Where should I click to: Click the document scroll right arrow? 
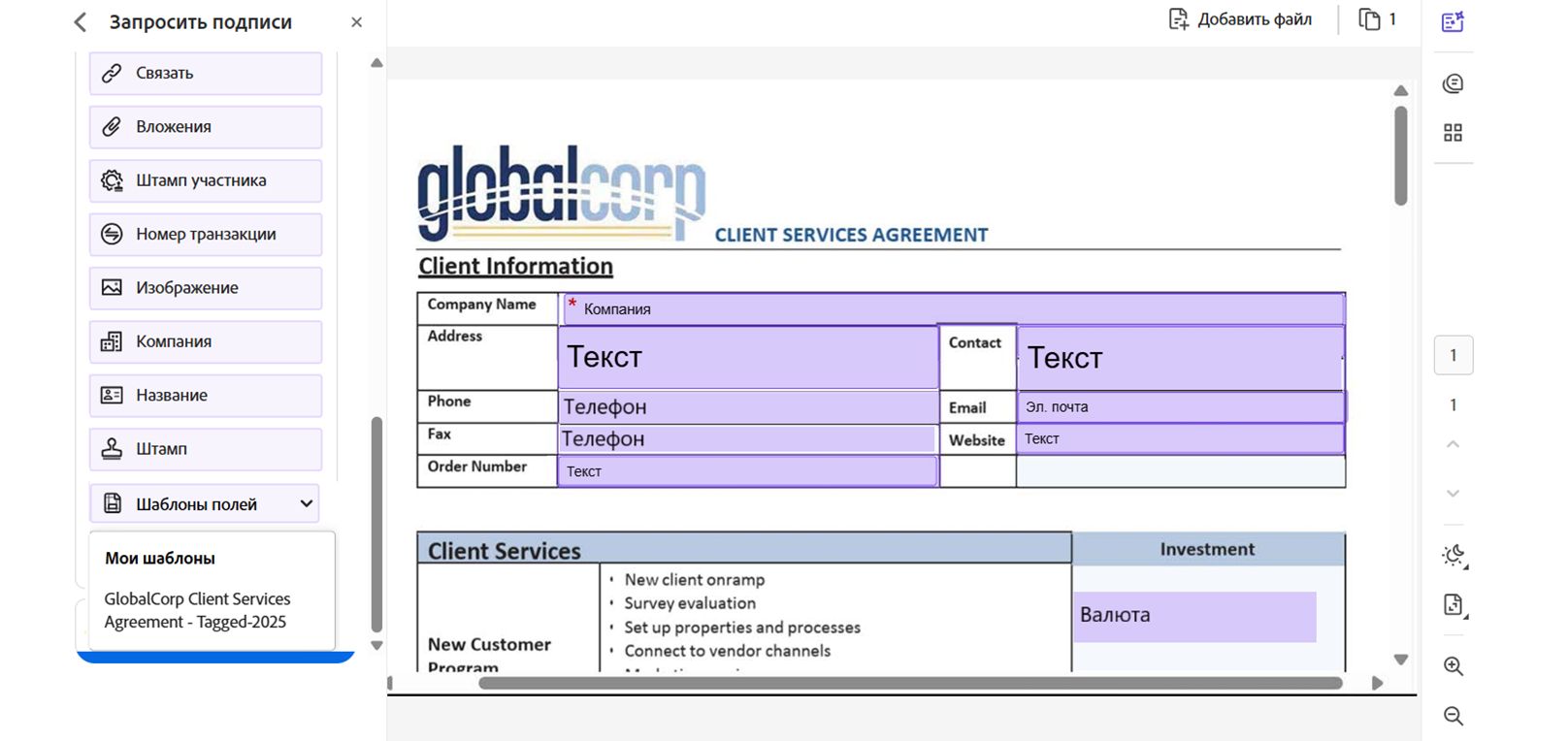(x=1377, y=683)
